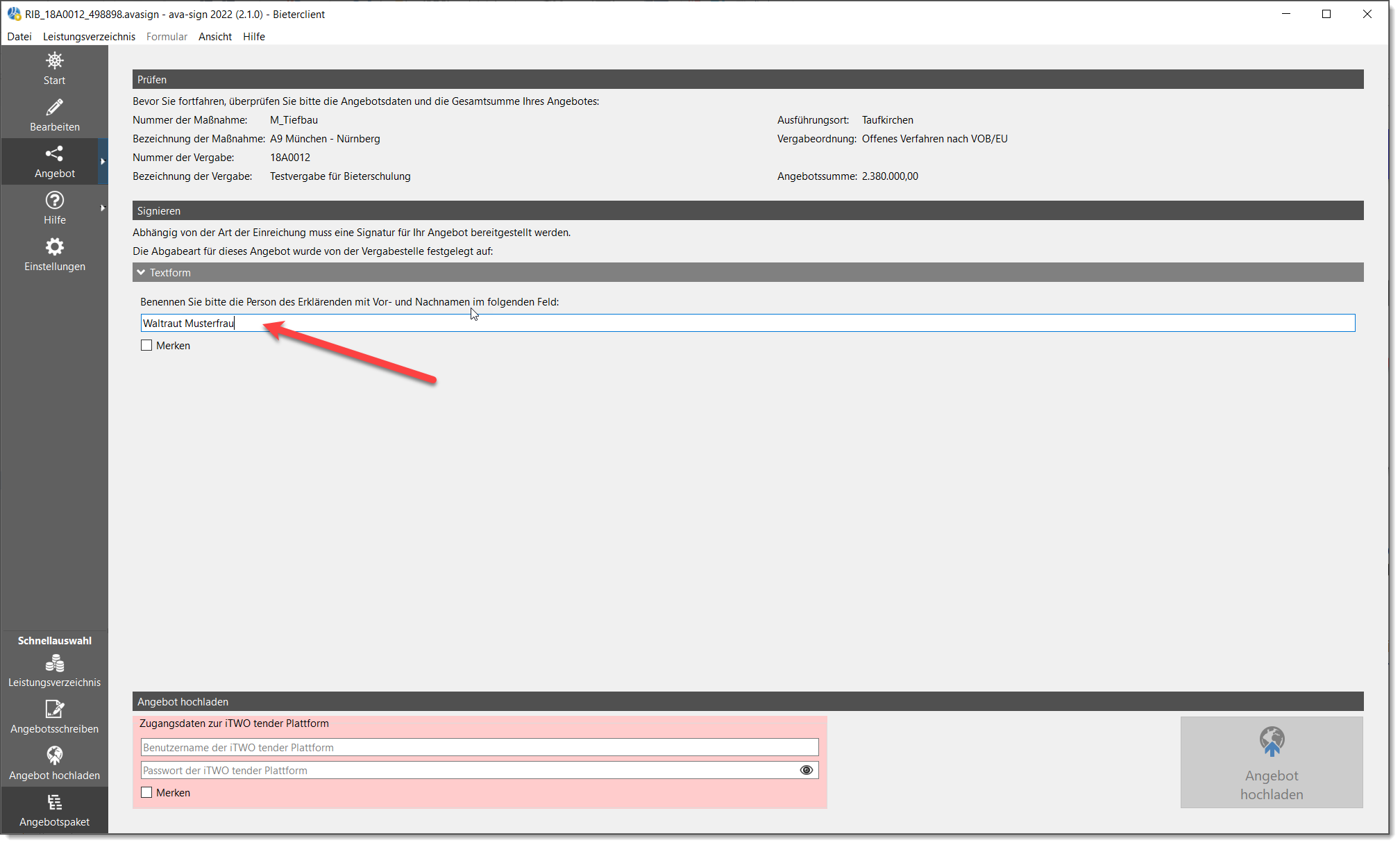Open Einstellungen via the gear icon

(x=54, y=254)
